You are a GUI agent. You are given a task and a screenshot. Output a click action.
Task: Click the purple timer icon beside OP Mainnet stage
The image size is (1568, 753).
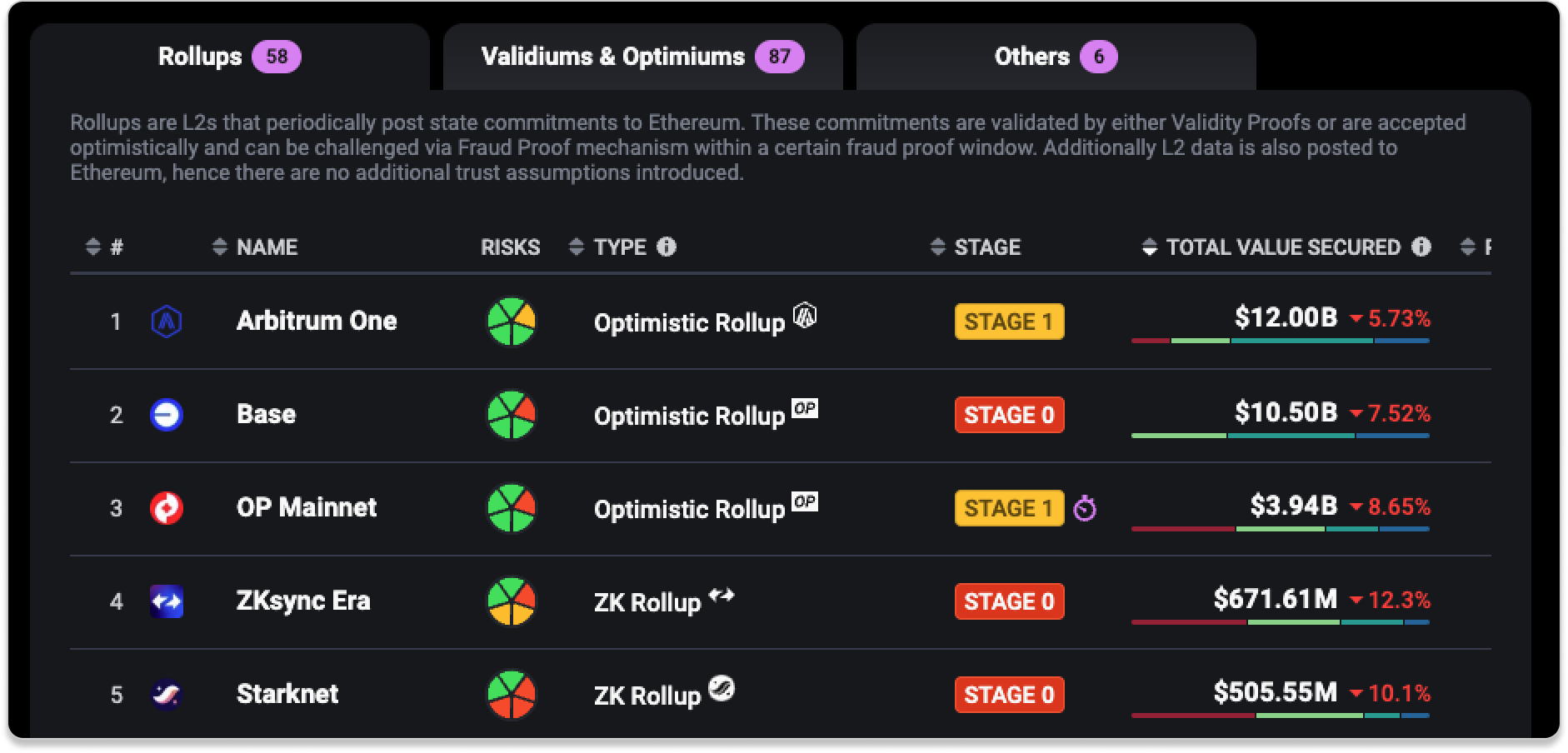pyautogui.click(x=1085, y=508)
